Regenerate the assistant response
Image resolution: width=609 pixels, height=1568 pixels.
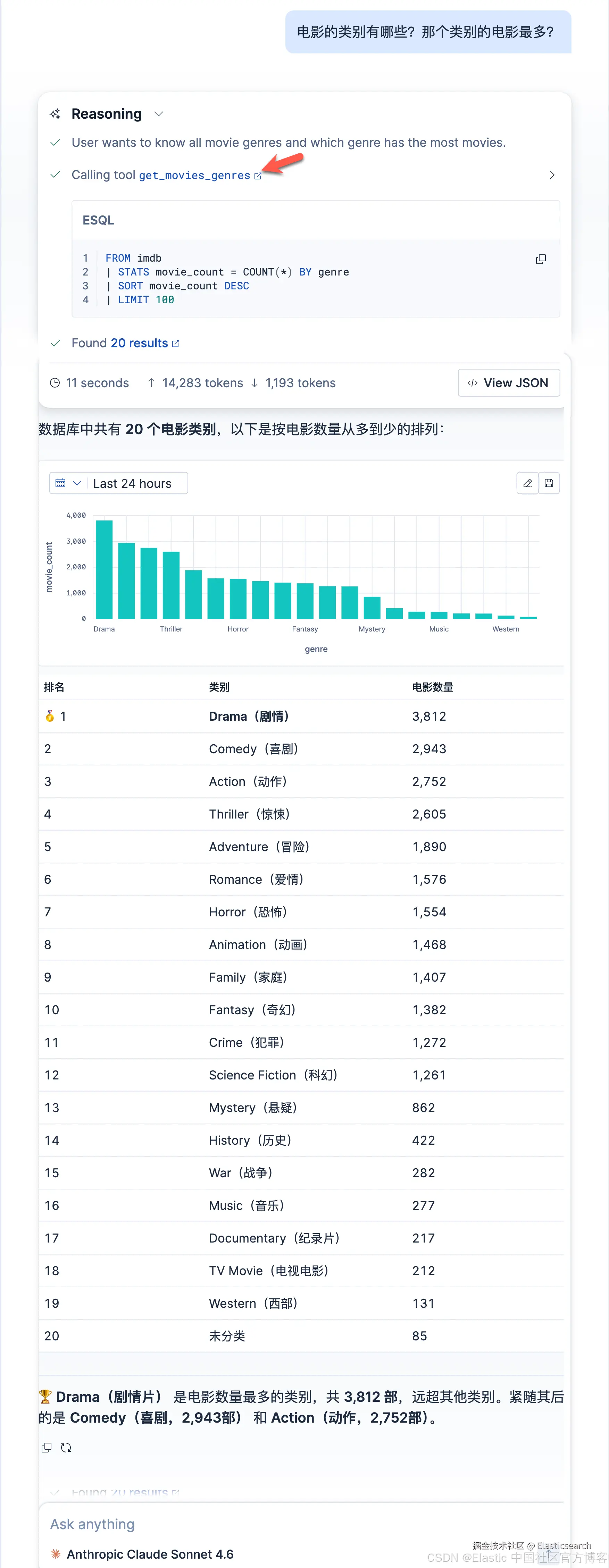66,1448
